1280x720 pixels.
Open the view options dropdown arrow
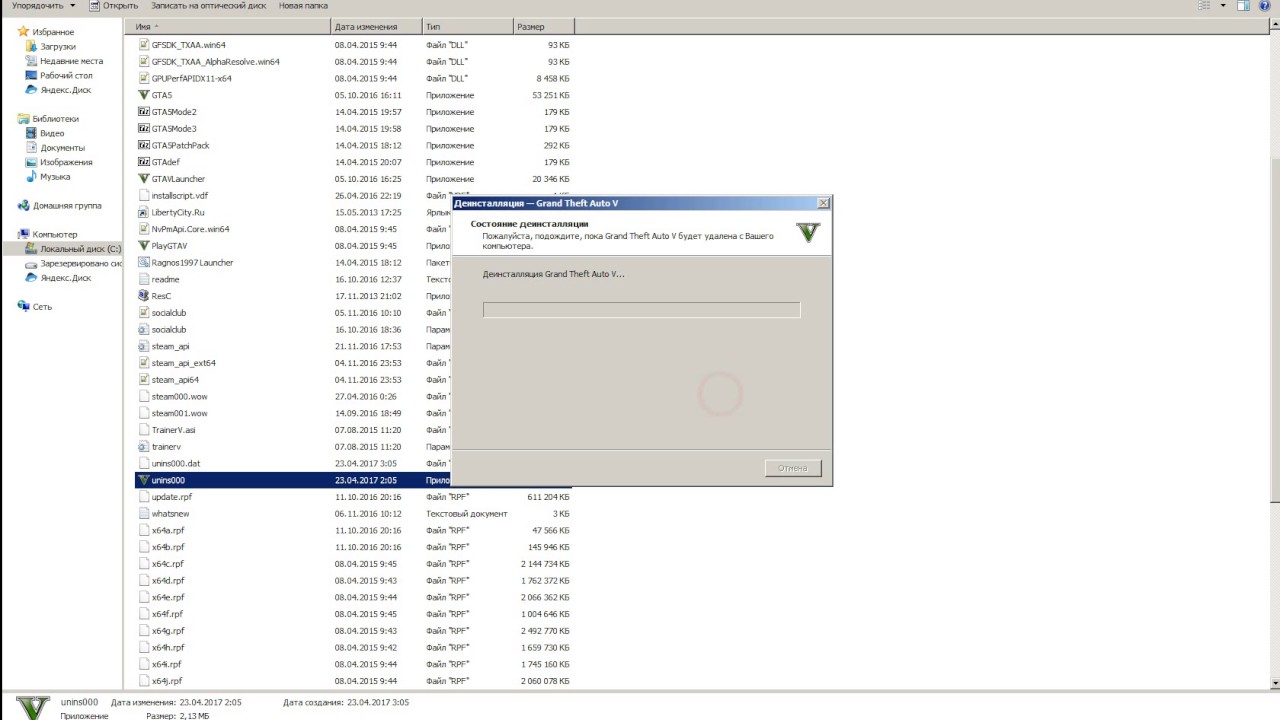(1222, 6)
